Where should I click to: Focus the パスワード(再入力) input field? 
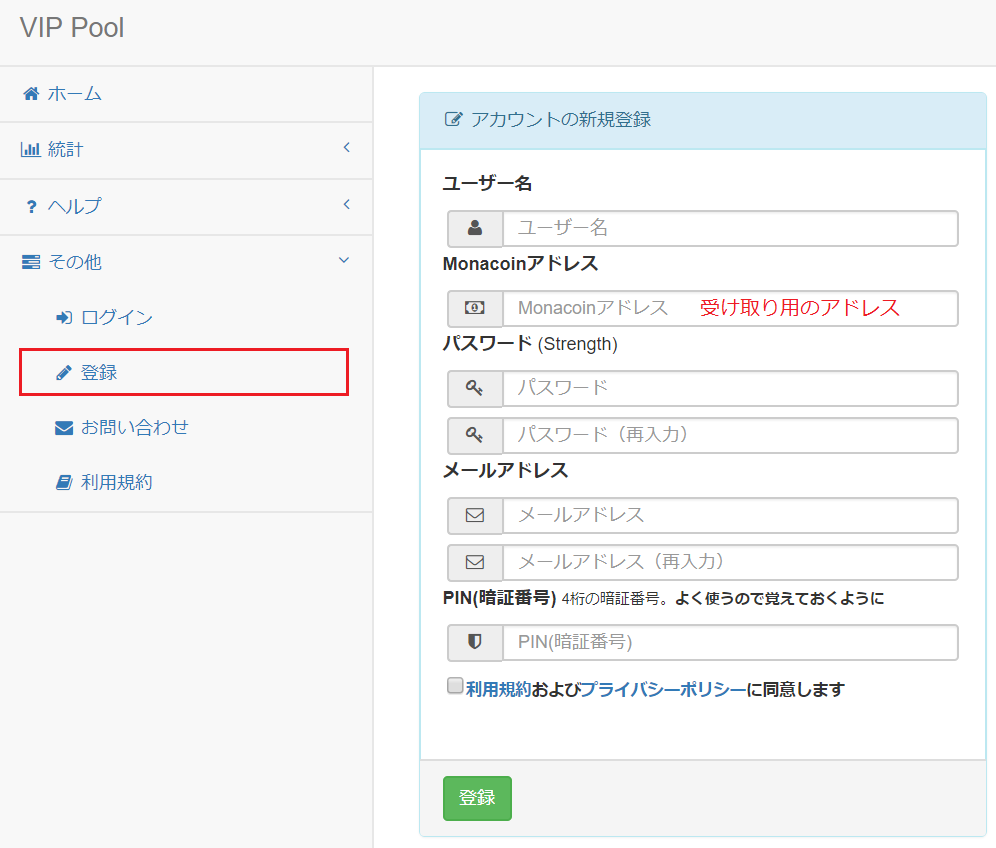730,435
